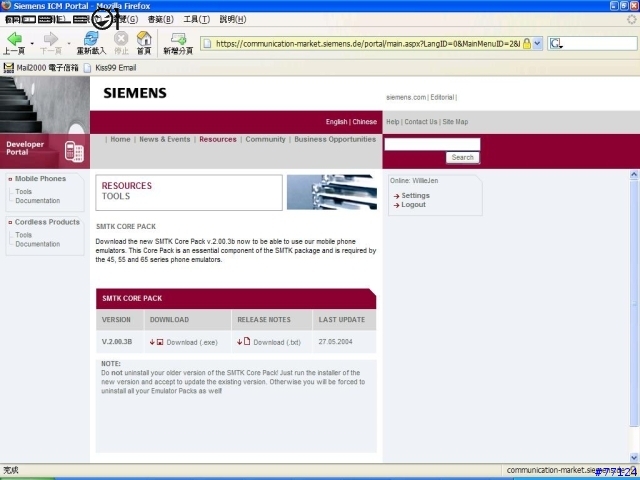640x480 pixels.
Task: Click the tools header banner image
Action: [332, 192]
